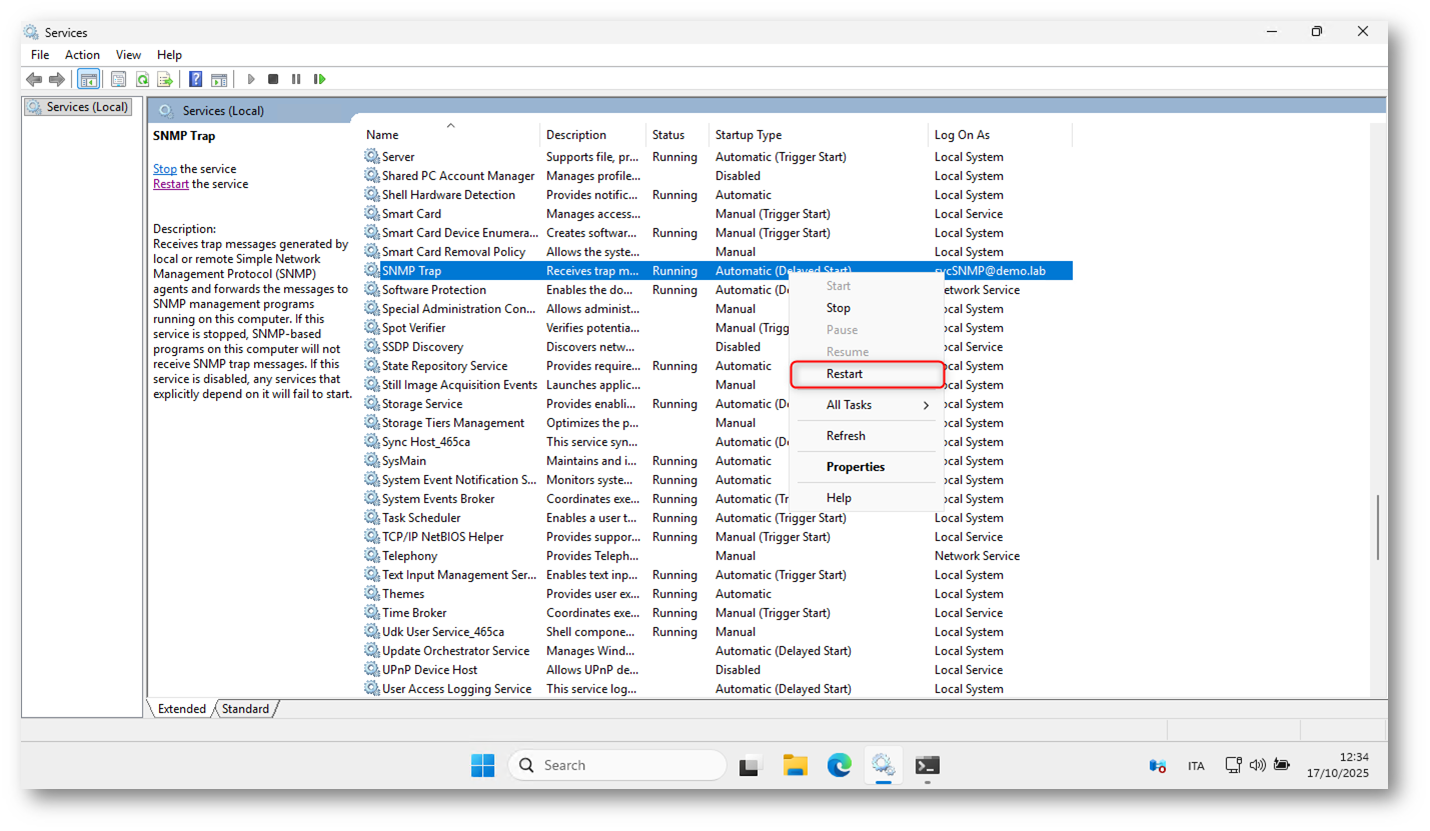This screenshot has width=1430, height=831.
Task: Click the Properties toolbar icon
Action: pyautogui.click(x=118, y=79)
